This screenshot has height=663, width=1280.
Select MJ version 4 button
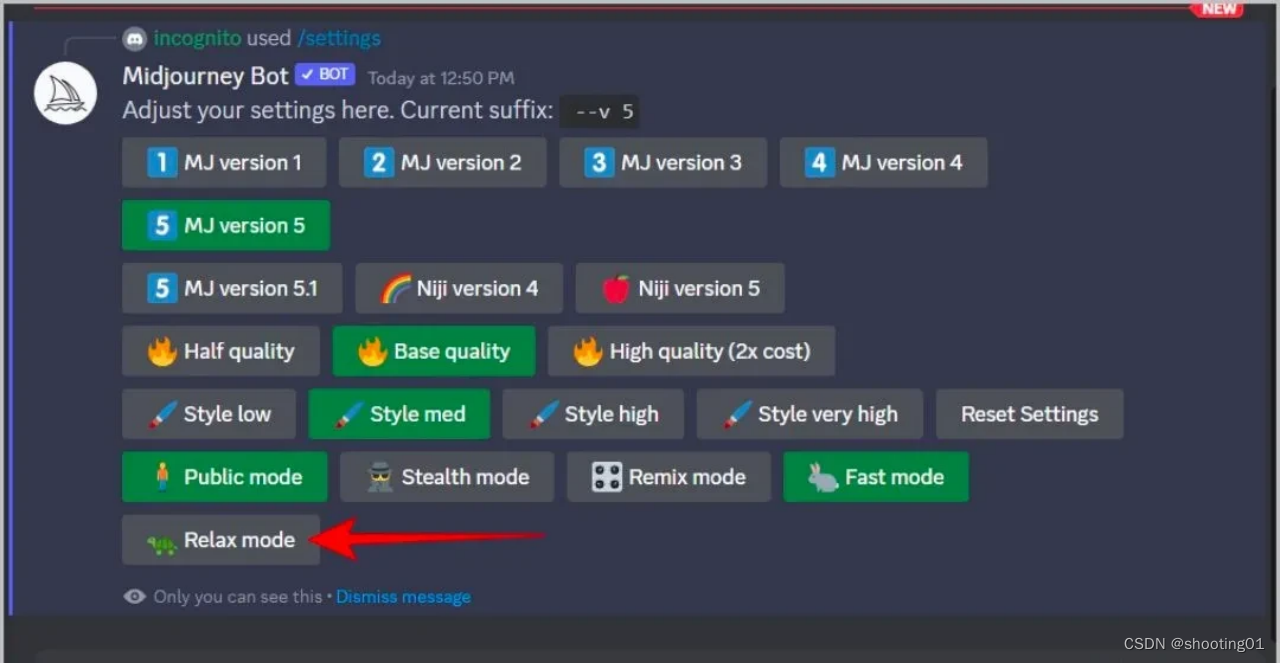point(883,162)
